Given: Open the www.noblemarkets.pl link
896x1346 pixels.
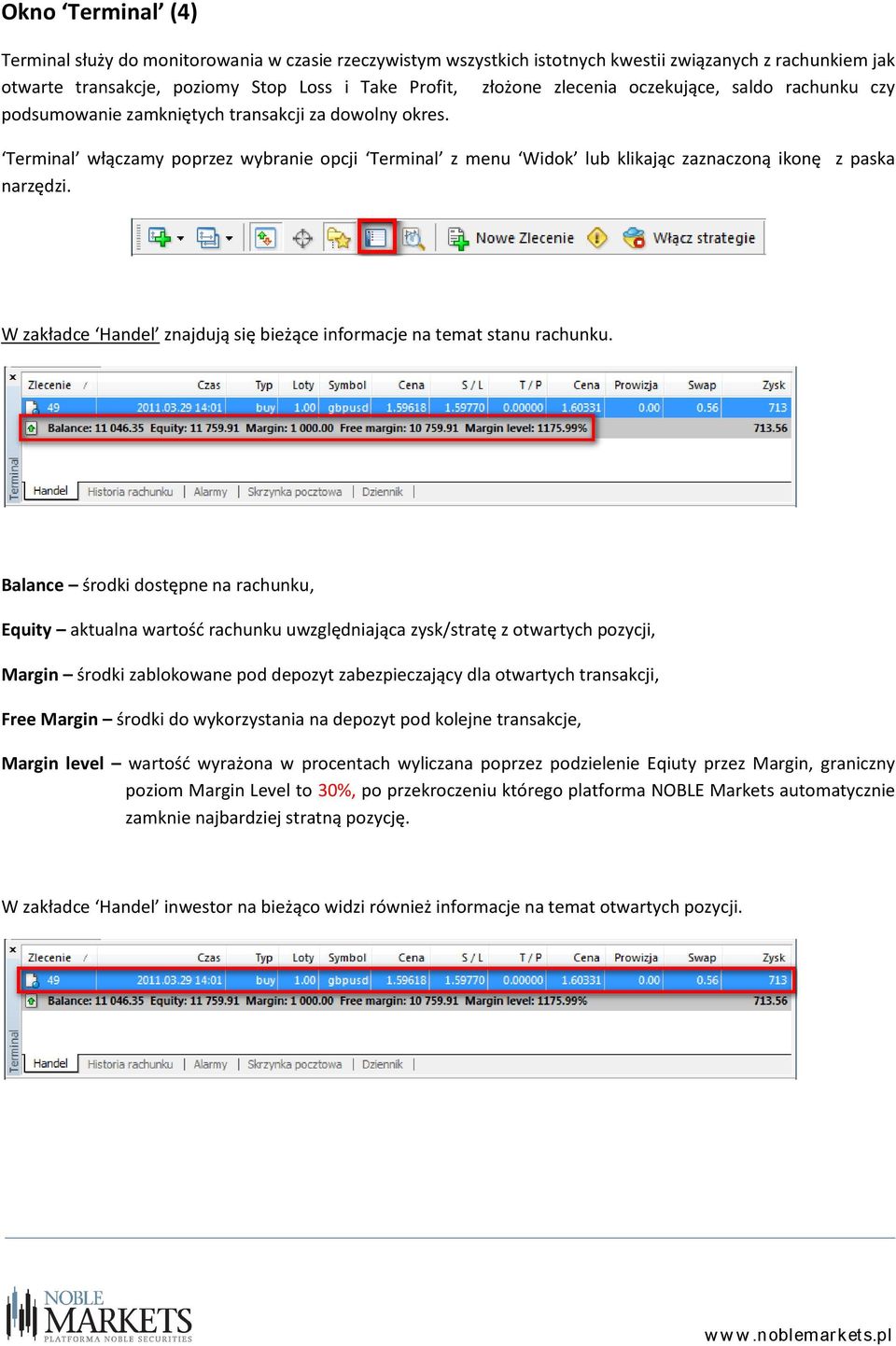Looking at the screenshot, I should click(x=798, y=1335).
